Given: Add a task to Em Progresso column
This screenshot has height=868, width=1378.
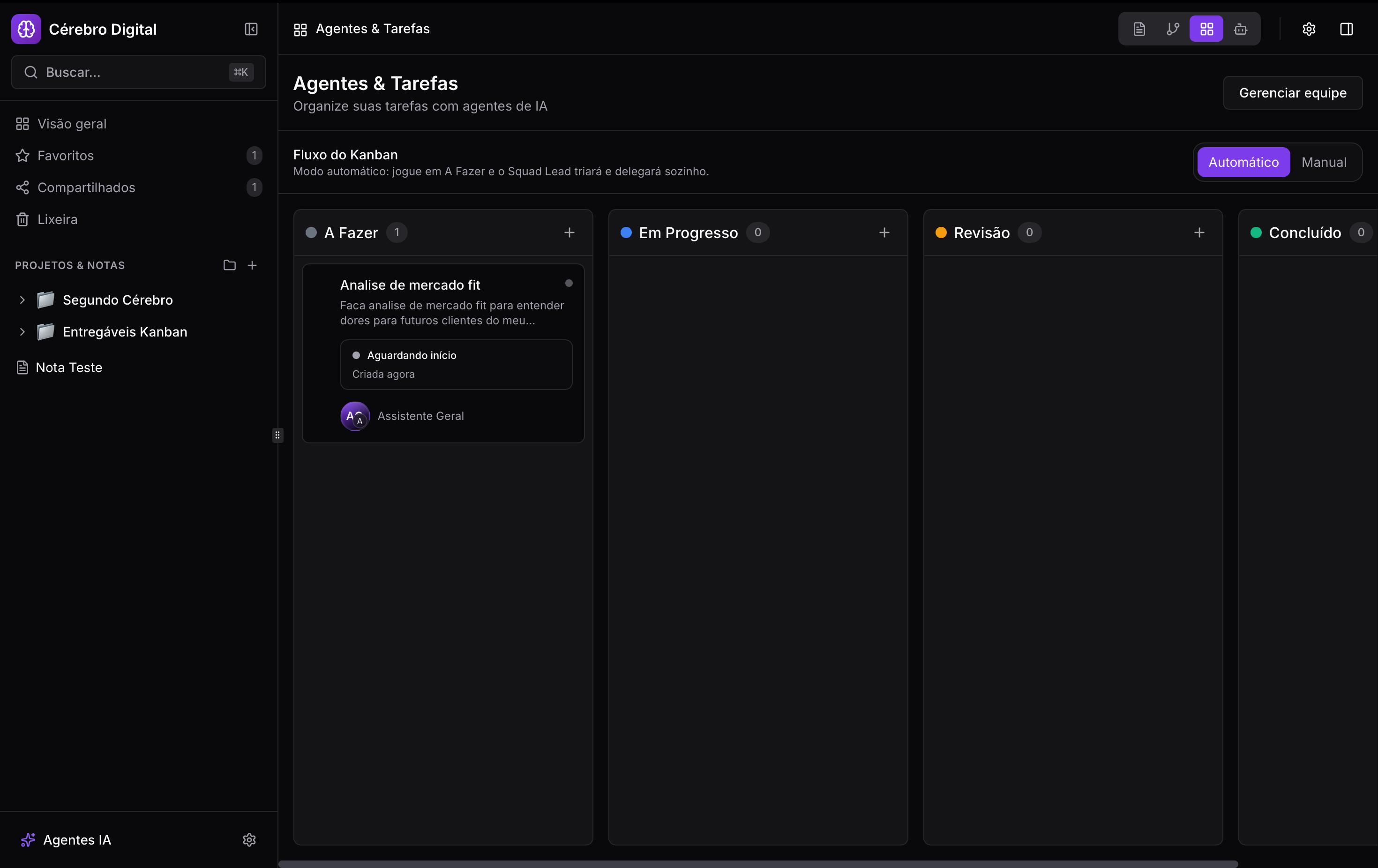Looking at the screenshot, I should tap(884, 232).
